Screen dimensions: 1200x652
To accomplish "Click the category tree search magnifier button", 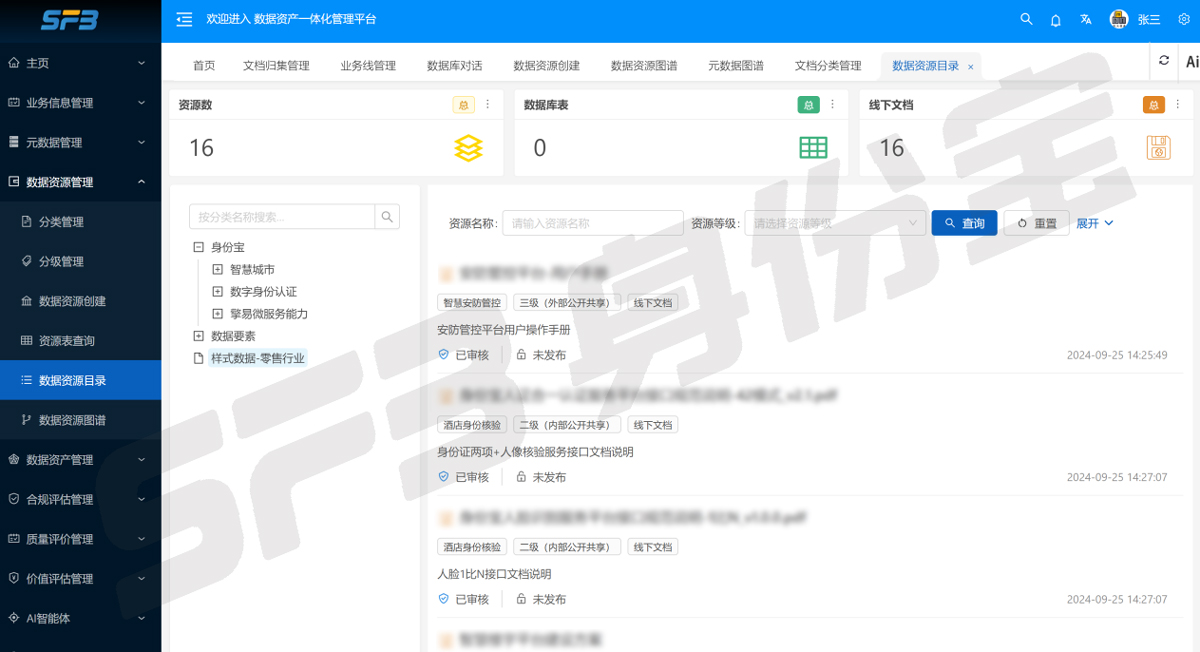I will coord(387,216).
